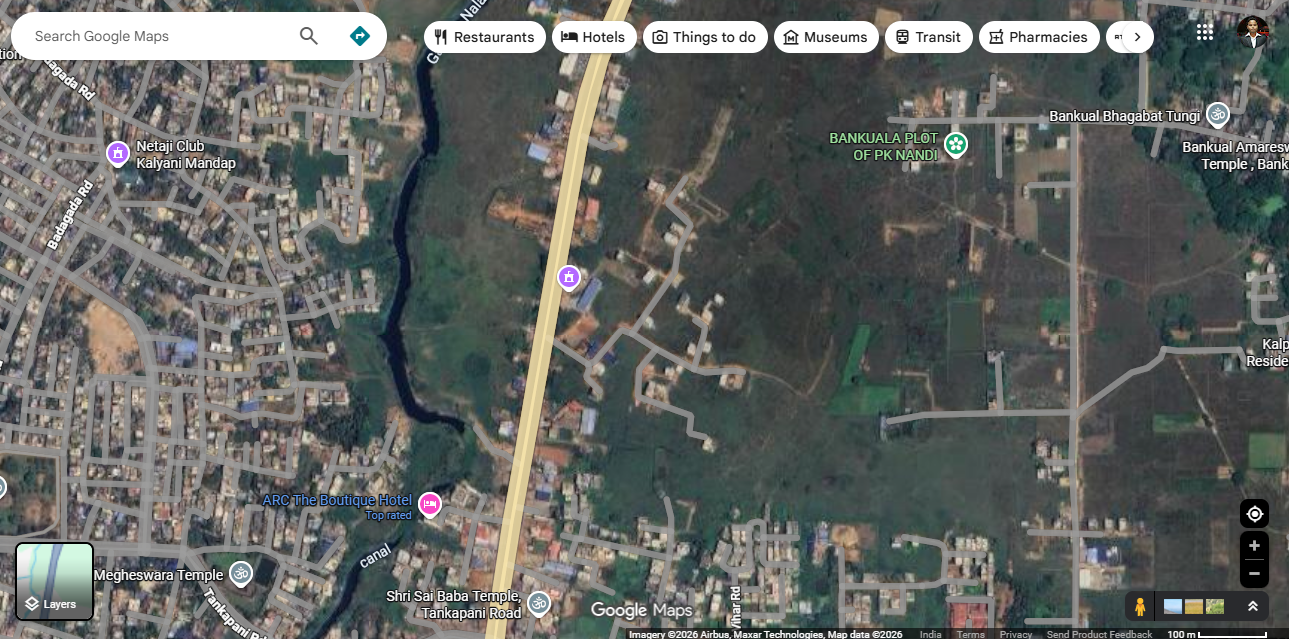This screenshot has width=1291, height=639.
Task: Open the Google account profile picture
Action: (x=1252, y=32)
